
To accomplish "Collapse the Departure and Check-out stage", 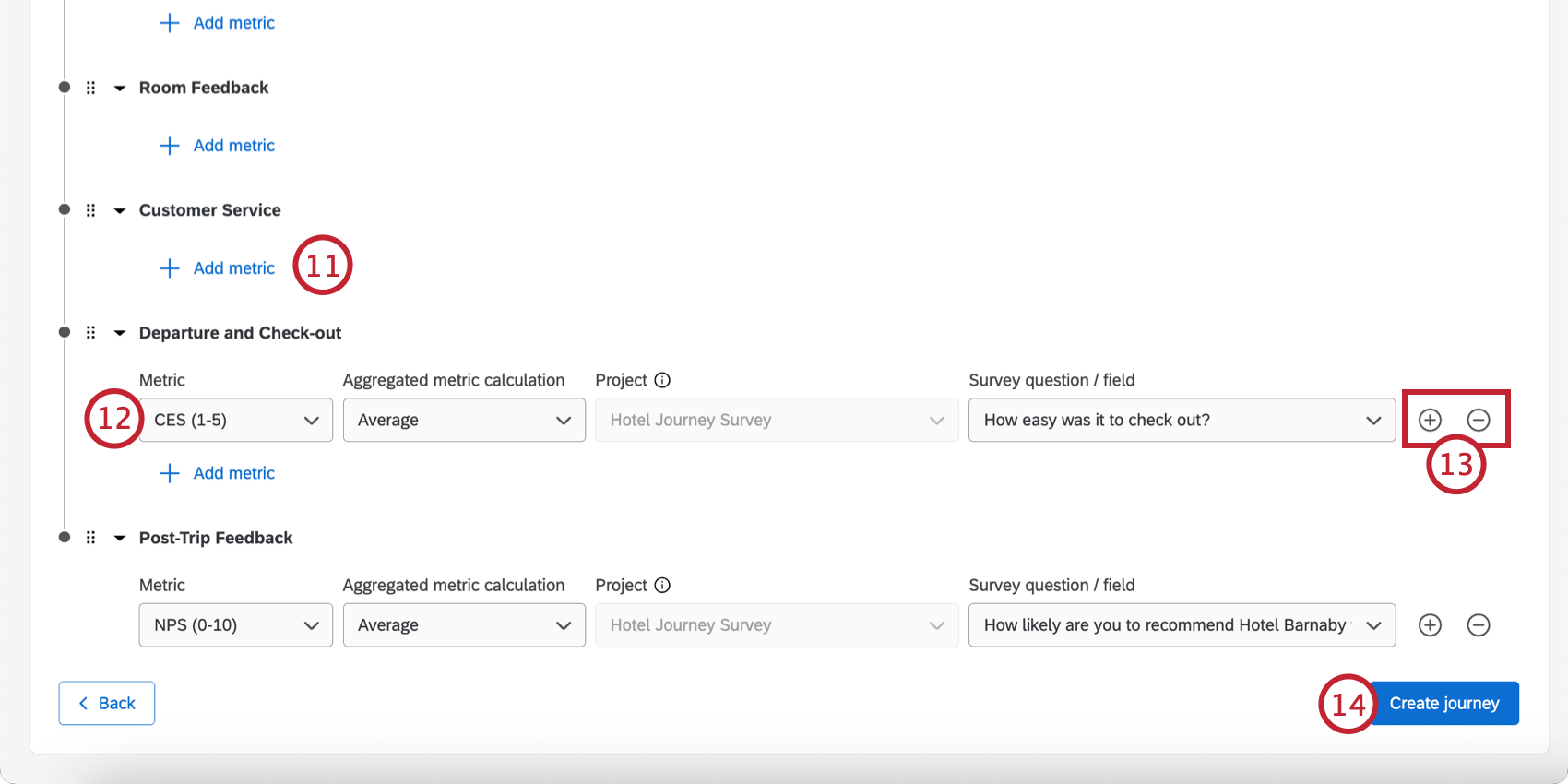I will pyautogui.click(x=120, y=334).
